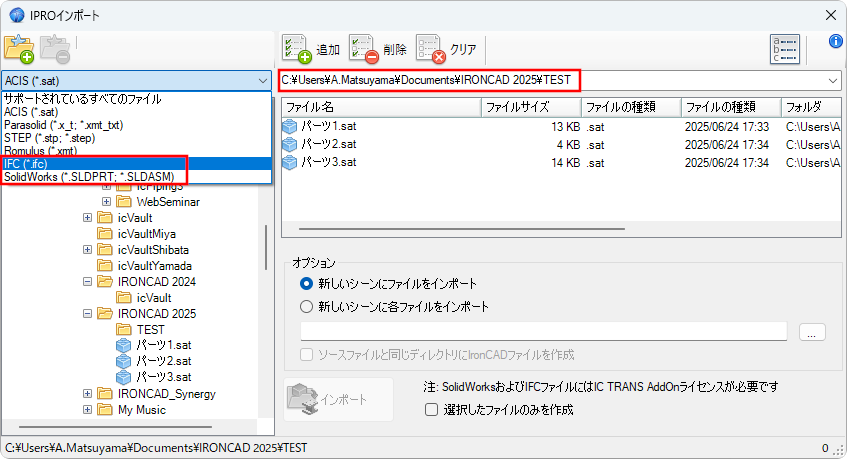The width and height of the screenshot is (847, 459).
Task: Click the ... browse button
Action: (812, 332)
